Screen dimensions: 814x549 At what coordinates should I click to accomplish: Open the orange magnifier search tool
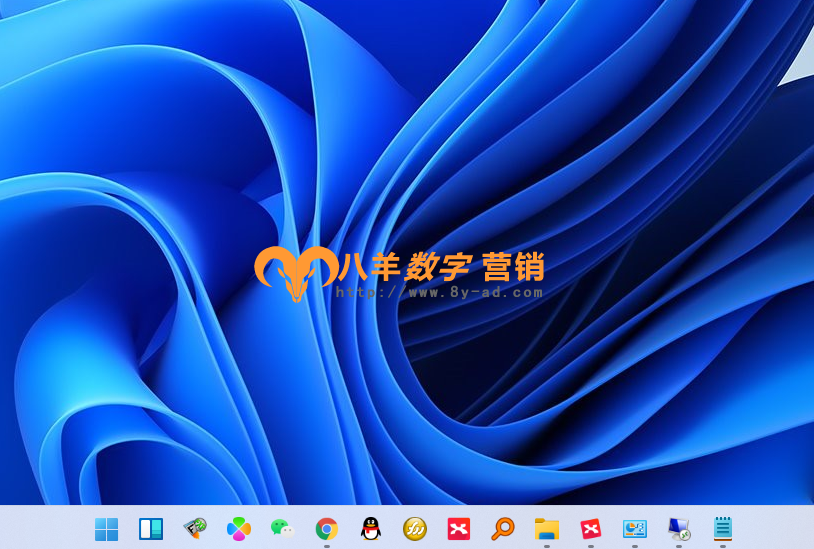tap(503, 529)
